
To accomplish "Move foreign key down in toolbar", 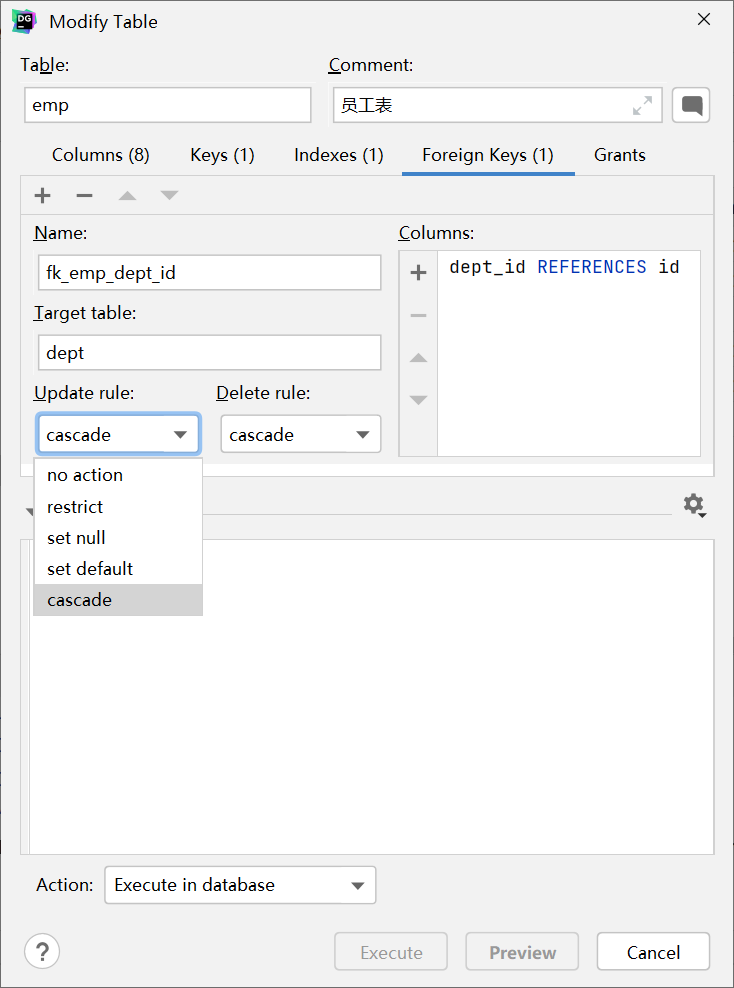I will pos(169,195).
